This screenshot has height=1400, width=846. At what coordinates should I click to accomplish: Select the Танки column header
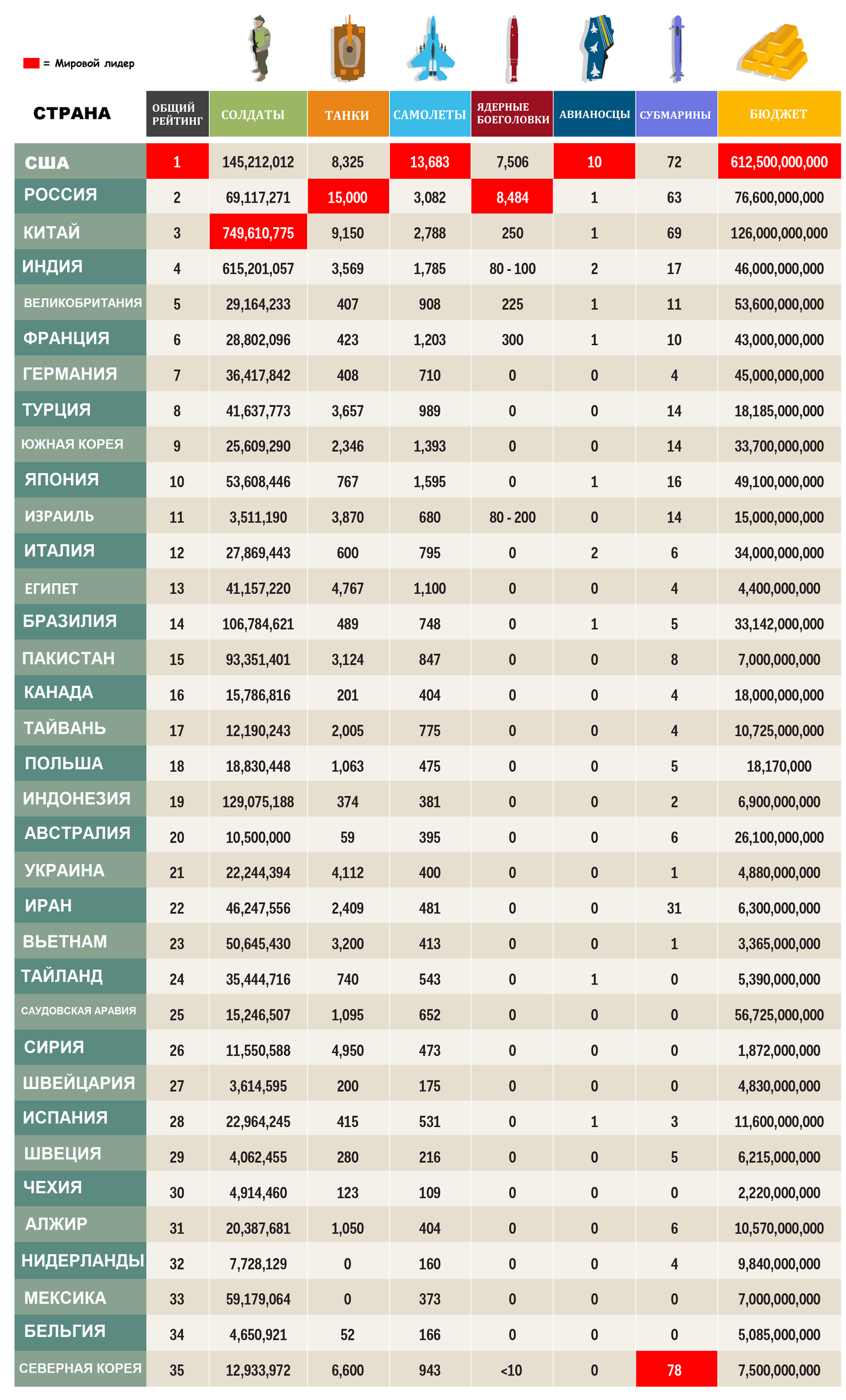(x=348, y=113)
